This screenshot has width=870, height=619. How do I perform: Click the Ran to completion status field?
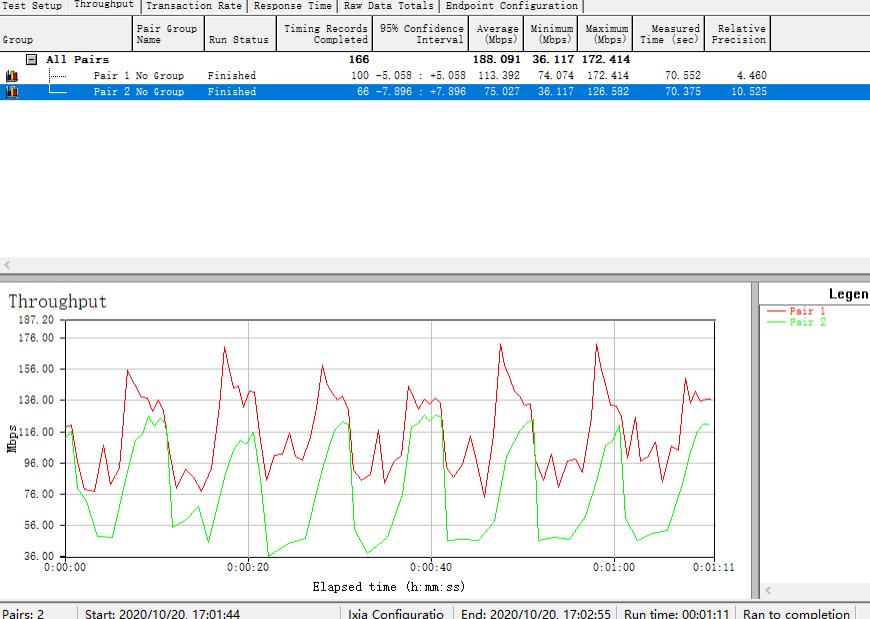796,613
